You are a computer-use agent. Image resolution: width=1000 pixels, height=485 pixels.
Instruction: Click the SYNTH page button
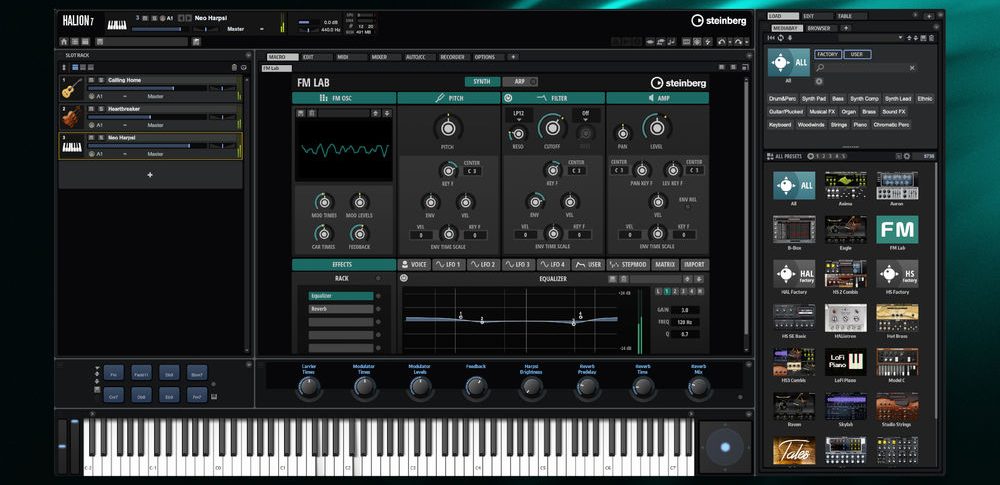482,82
